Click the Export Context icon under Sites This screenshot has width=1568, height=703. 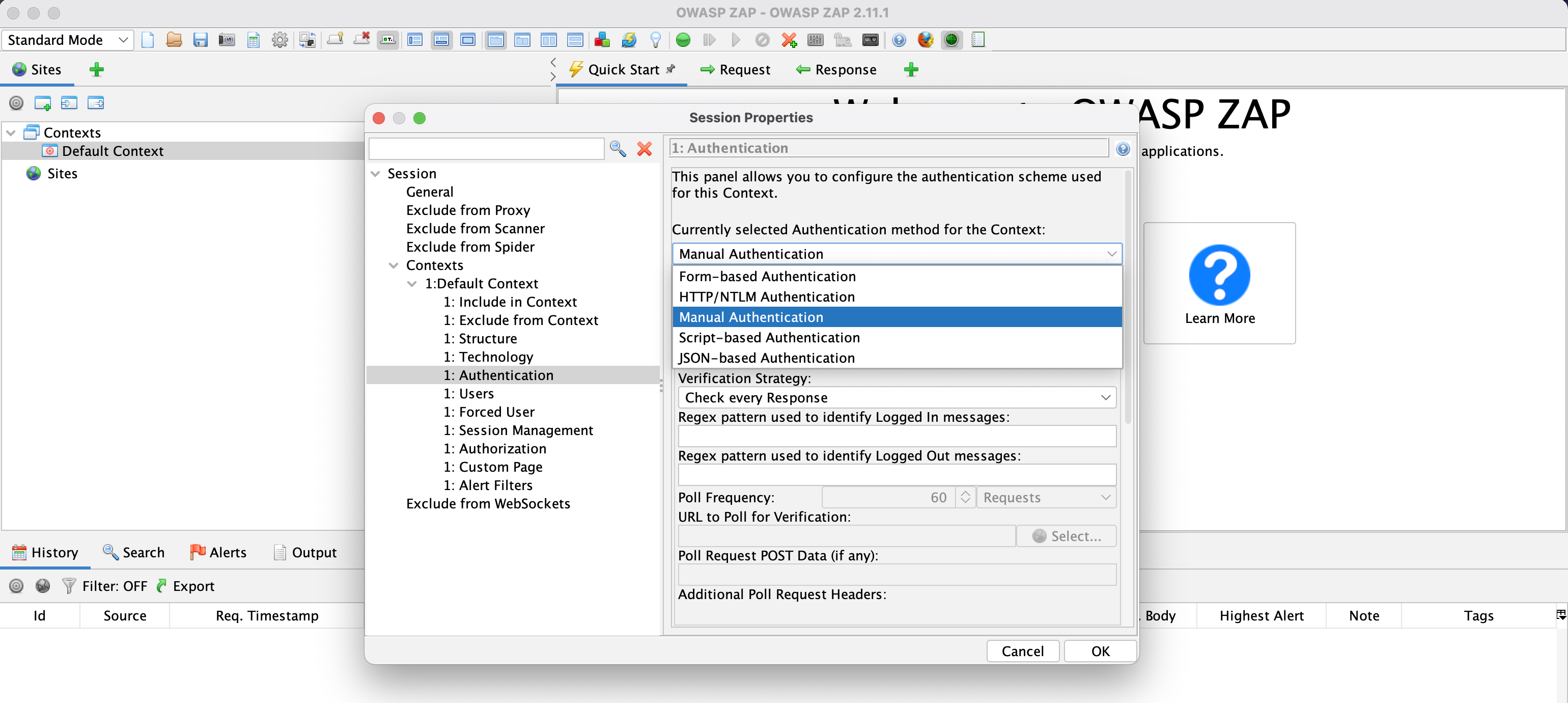coord(96,103)
